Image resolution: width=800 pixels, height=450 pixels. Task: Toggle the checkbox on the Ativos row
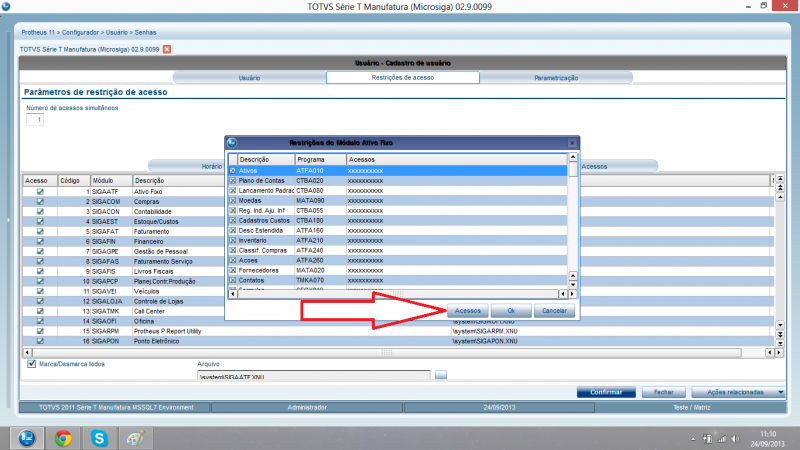tap(233, 171)
